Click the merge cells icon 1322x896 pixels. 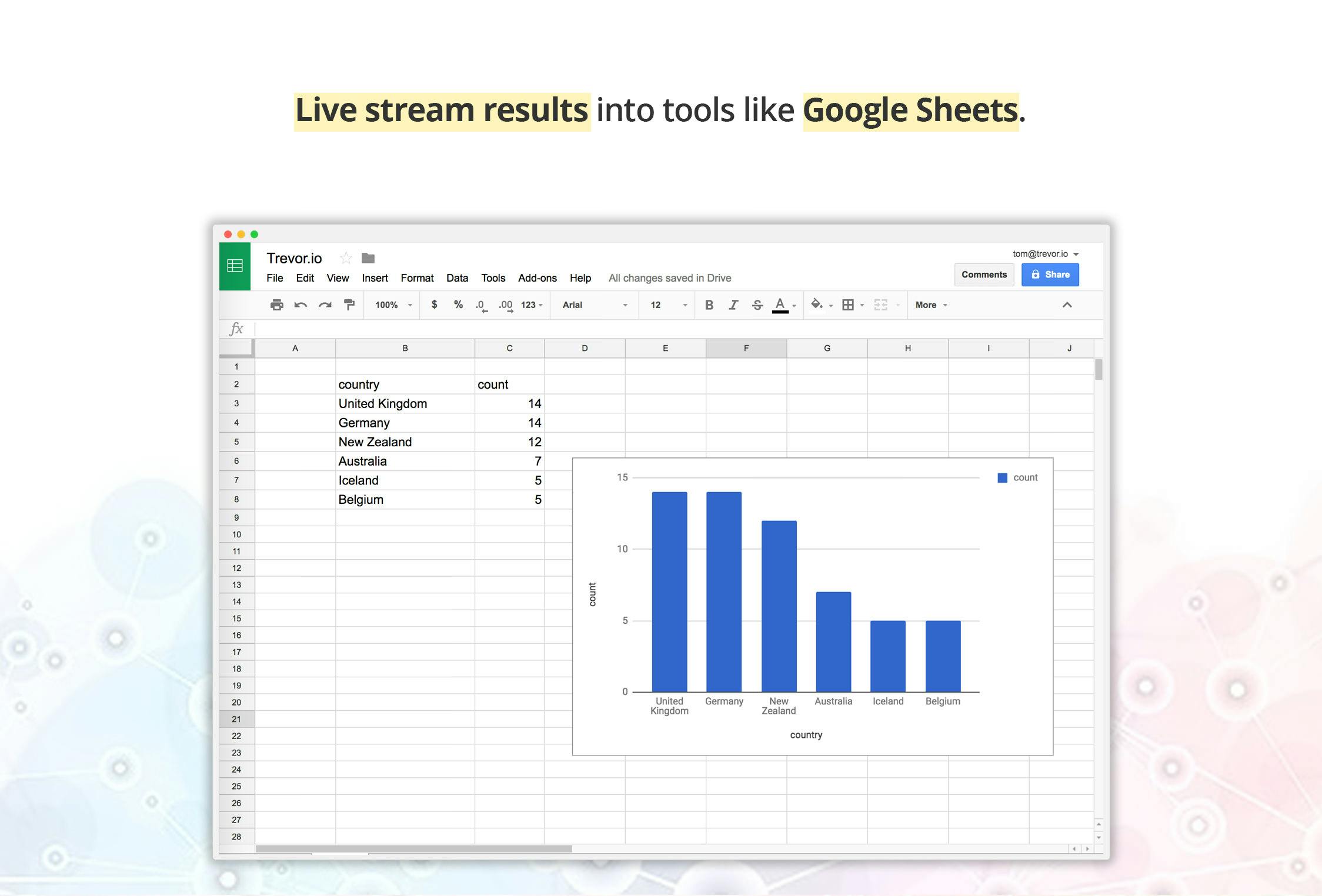(881, 305)
